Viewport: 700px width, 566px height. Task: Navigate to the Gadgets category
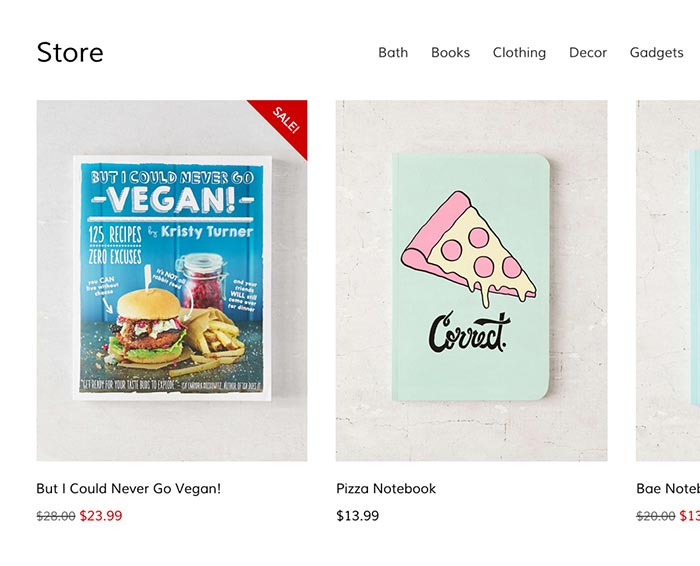click(656, 53)
